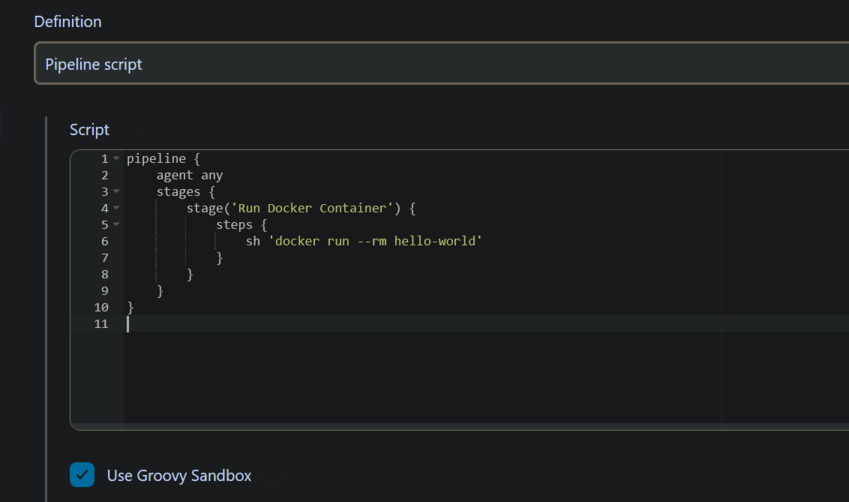Click the empty line 11 in the editor

(x=400, y=324)
